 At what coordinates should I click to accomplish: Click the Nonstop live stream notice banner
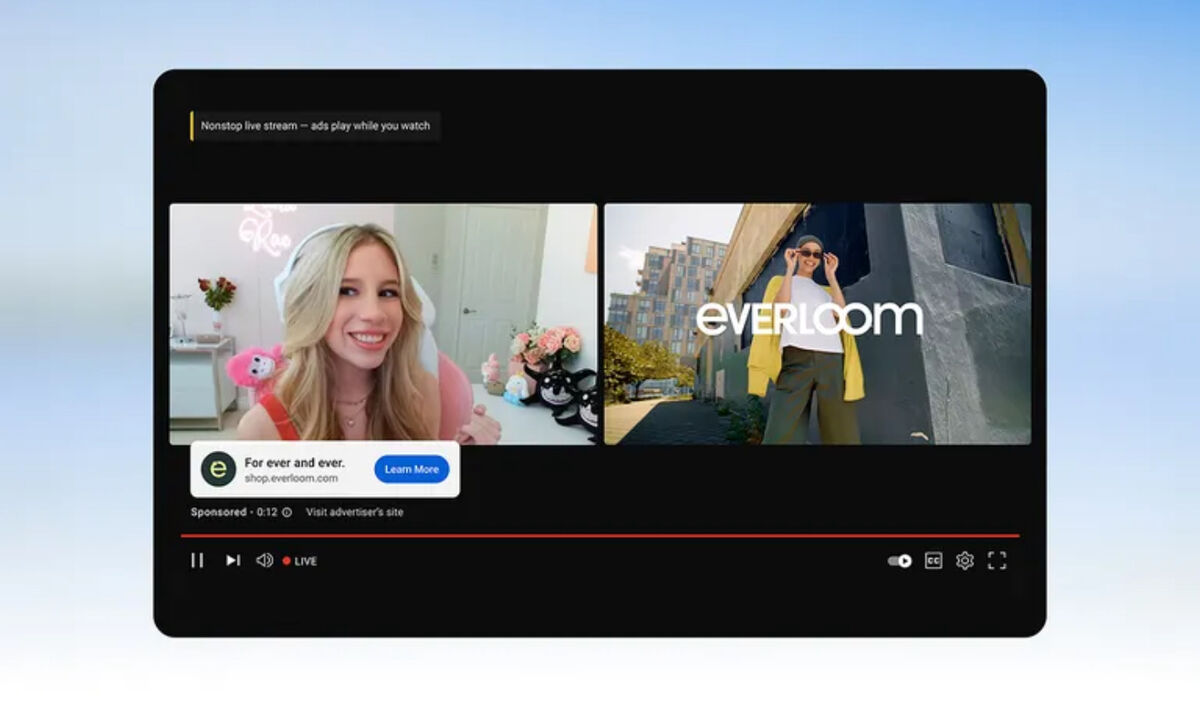click(315, 126)
